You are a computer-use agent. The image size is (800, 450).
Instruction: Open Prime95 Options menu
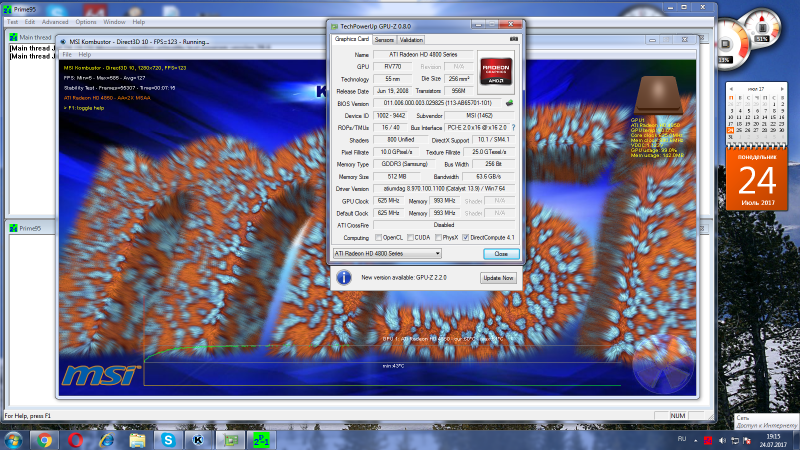click(86, 22)
